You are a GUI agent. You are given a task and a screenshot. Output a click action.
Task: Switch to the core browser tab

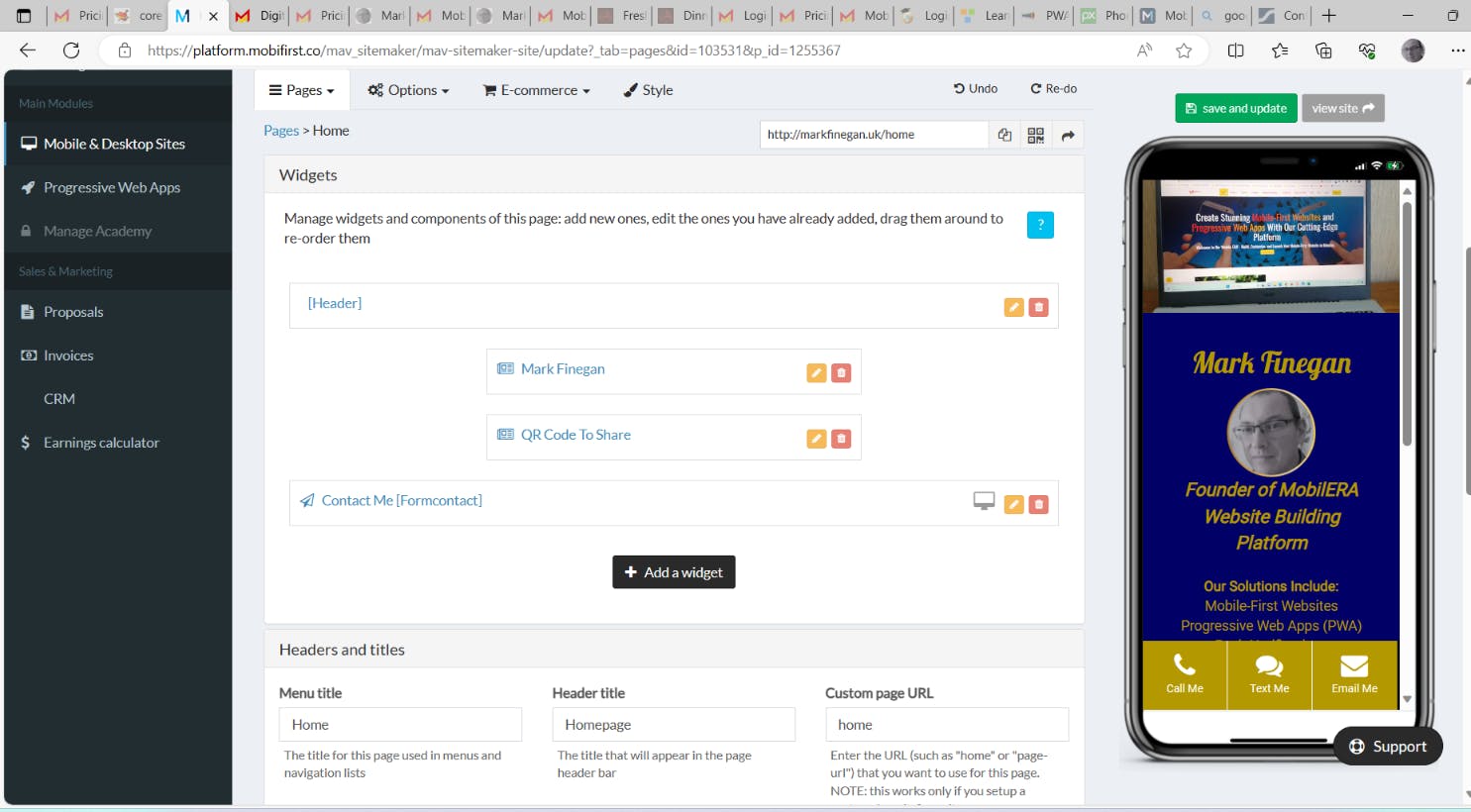(138, 16)
